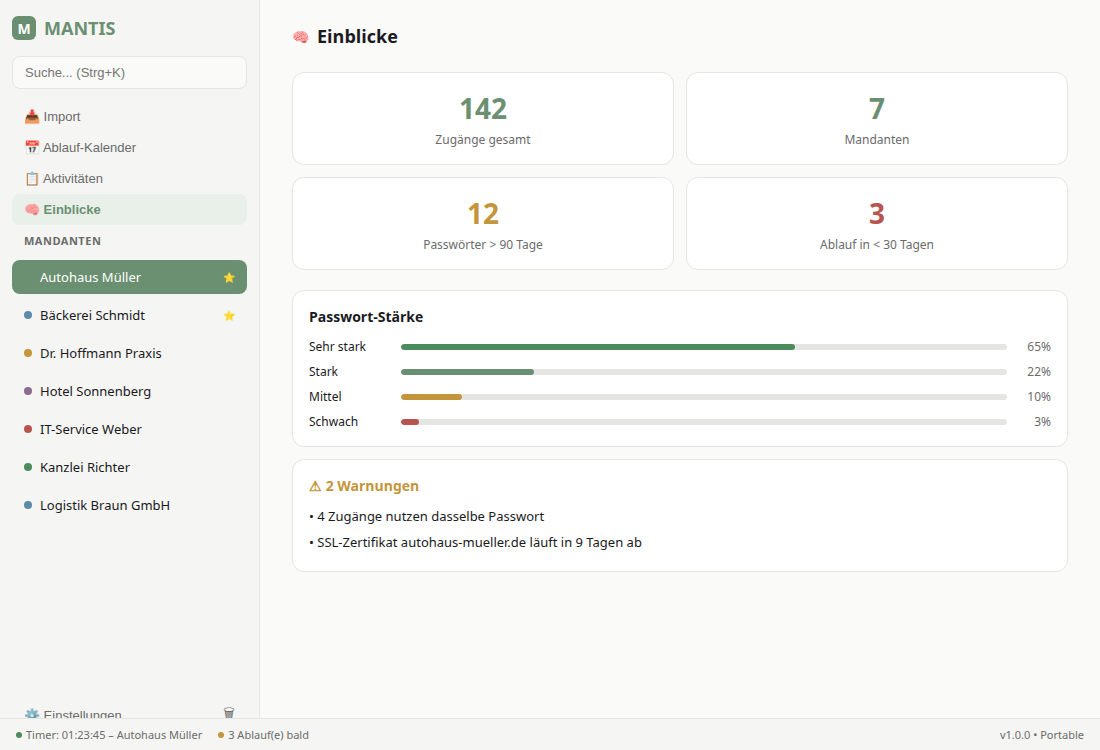The height and width of the screenshot is (750, 1100).
Task: Open Aktivitäten via its clipboard icon
Action: pos(32,179)
